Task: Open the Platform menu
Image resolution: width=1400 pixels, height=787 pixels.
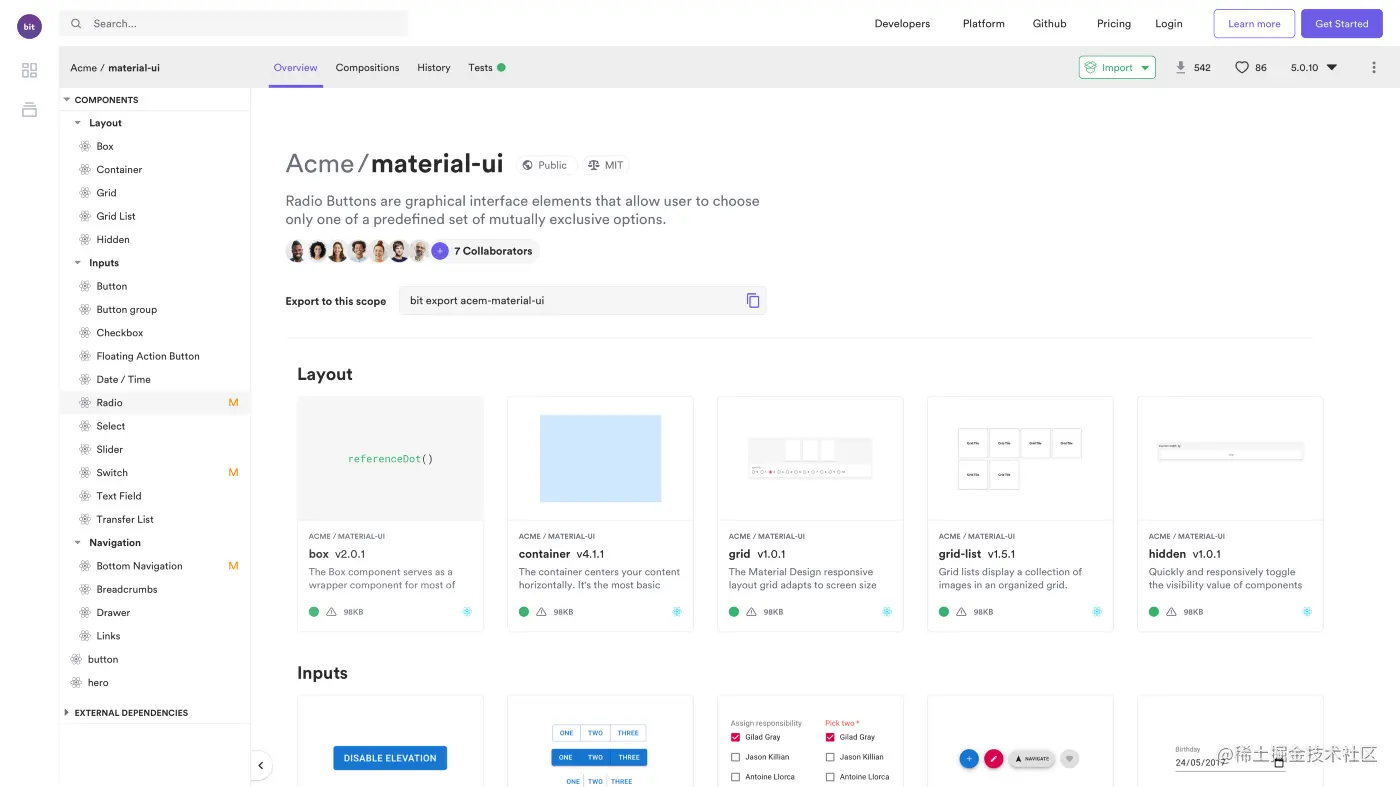Action: pos(984,23)
